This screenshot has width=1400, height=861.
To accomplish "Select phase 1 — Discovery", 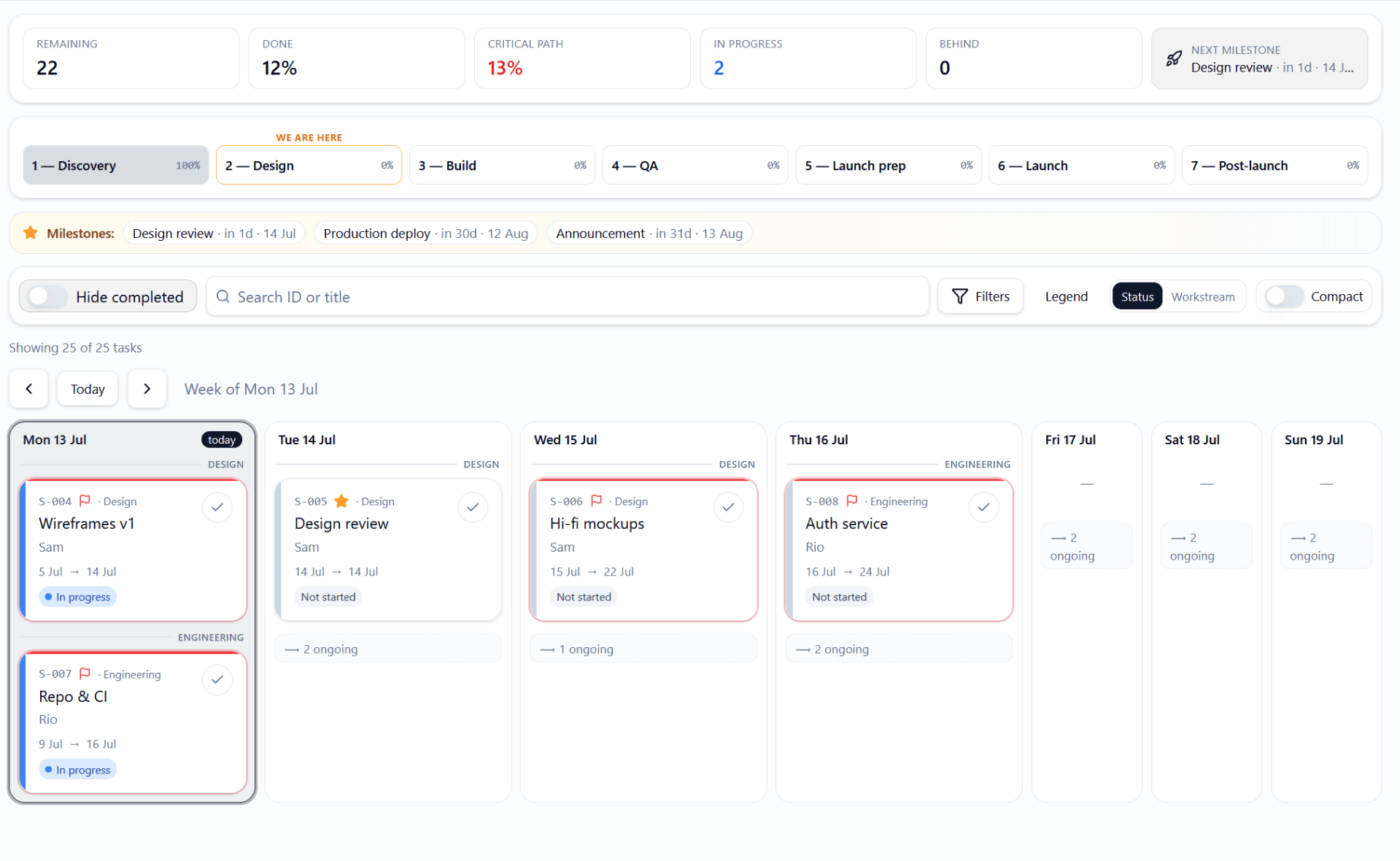I will click(116, 165).
